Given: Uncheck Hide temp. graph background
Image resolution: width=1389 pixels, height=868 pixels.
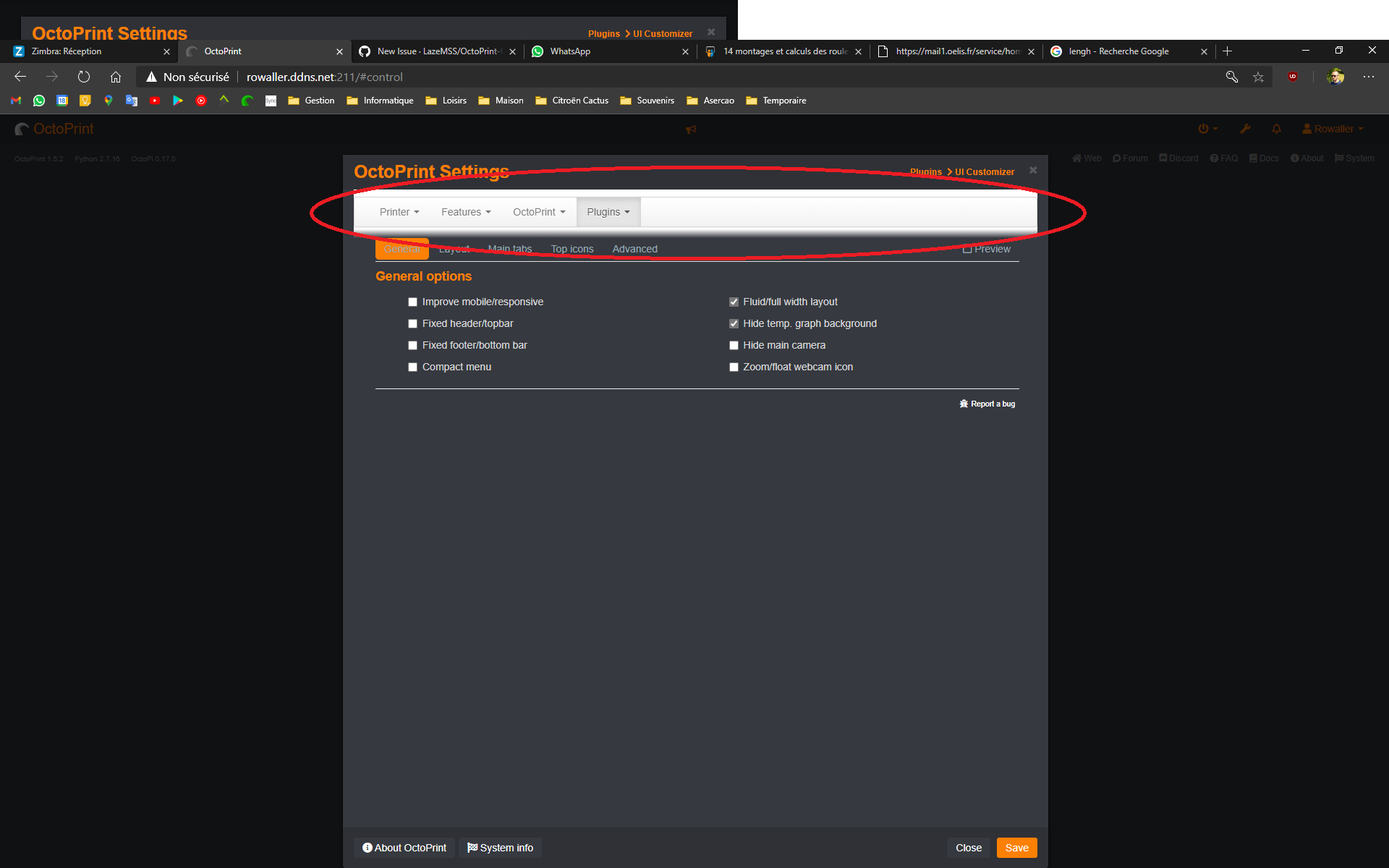Looking at the screenshot, I should [734, 323].
